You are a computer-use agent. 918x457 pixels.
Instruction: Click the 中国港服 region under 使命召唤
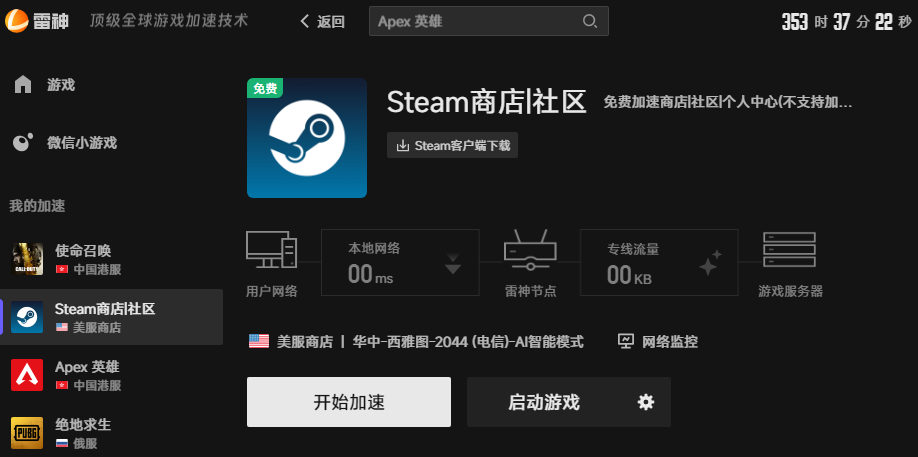click(x=88, y=270)
